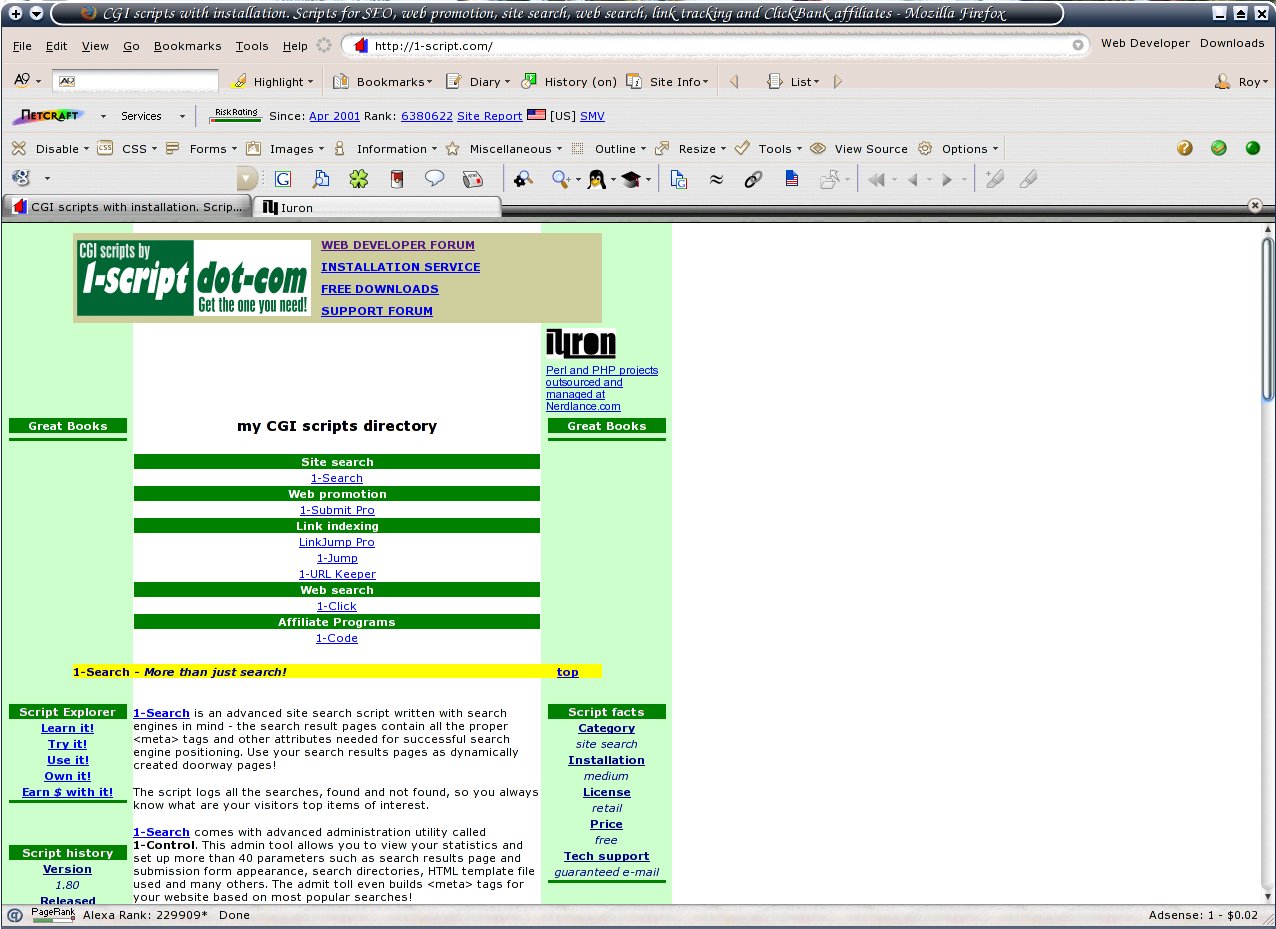The width and height of the screenshot is (1276, 929).
Task: Open the Site Info dropdown
Action: 668,82
